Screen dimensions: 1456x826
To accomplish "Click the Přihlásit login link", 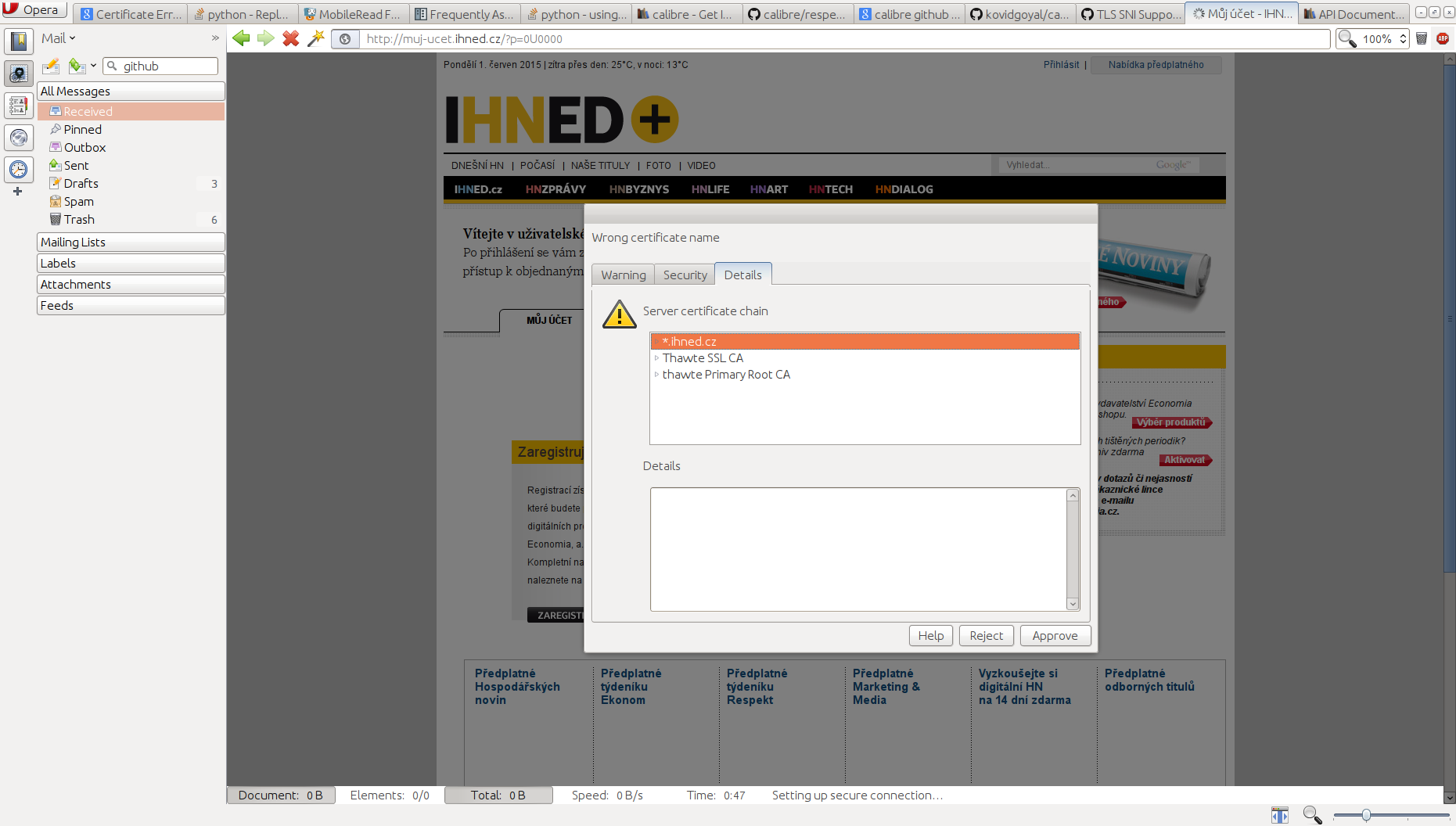I will click(x=1061, y=65).
